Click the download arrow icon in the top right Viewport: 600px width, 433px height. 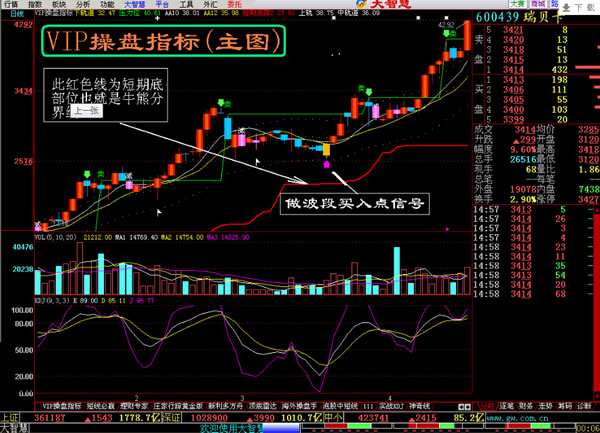[567, 7]
